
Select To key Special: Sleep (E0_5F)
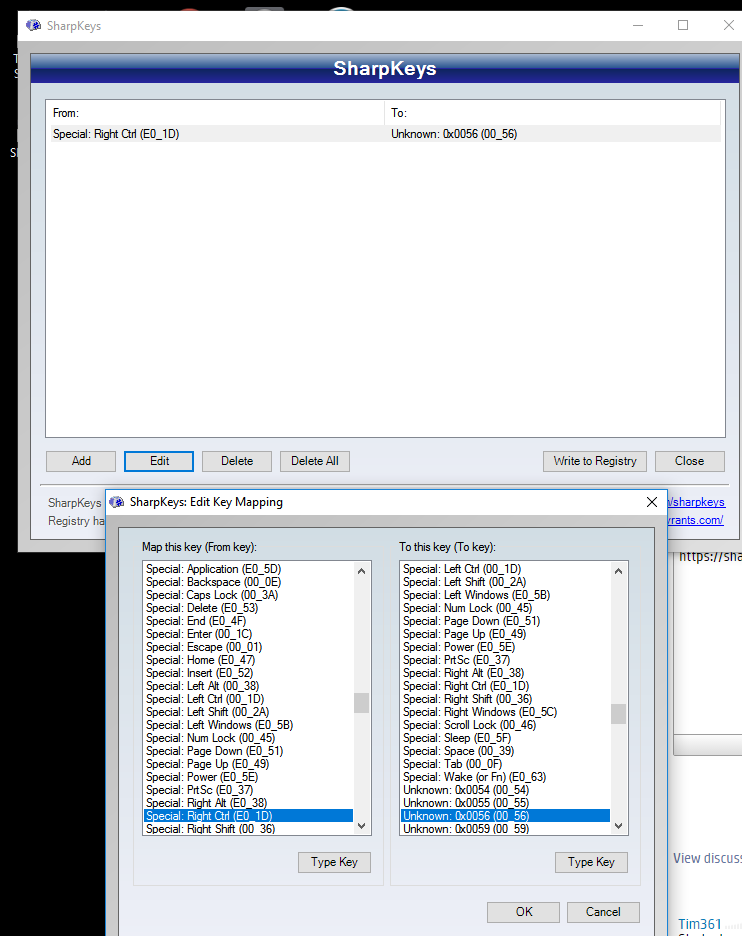coord(505,738)
